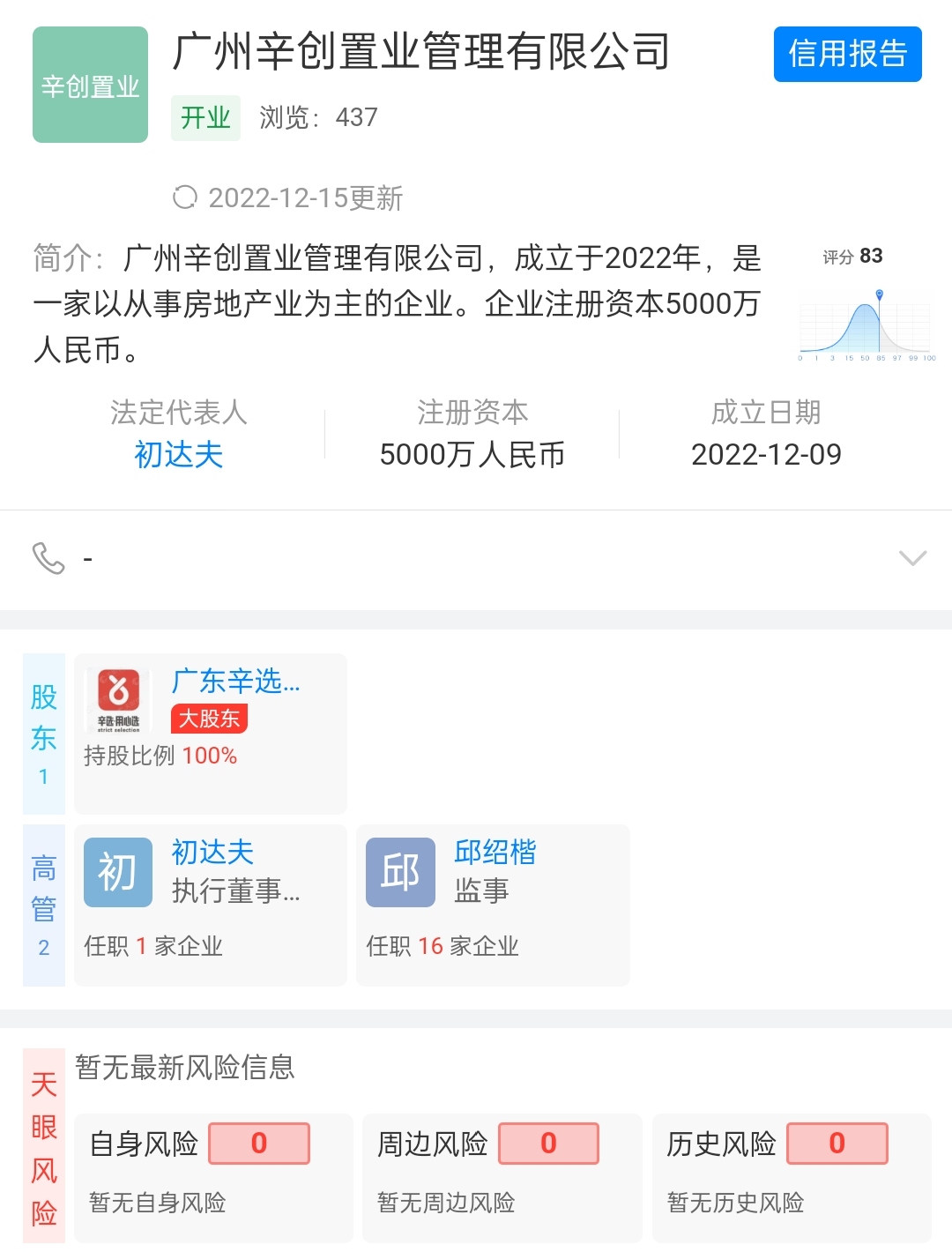The image size is (952, 1252).
Task: Open the 天眼风险 section label
Action: coord(44,1146)
